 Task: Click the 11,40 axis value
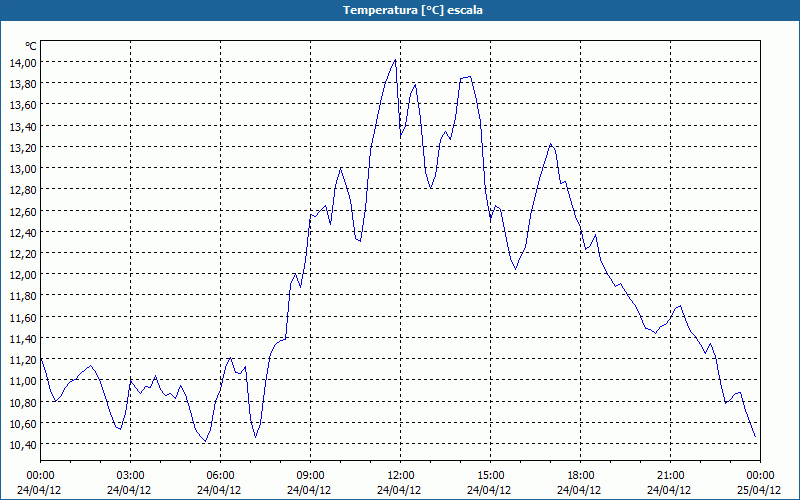coord(23,338)
